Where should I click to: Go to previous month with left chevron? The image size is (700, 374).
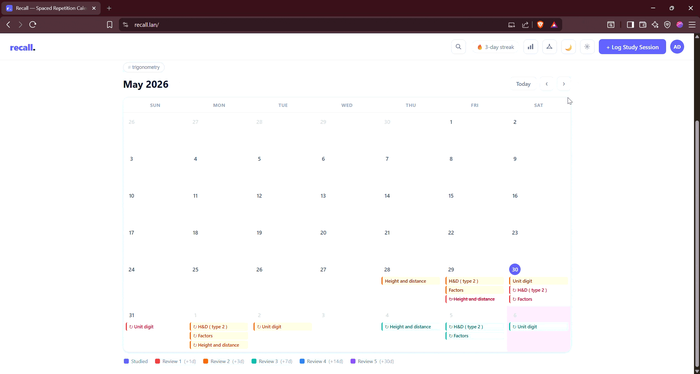[x=546, y=84]
